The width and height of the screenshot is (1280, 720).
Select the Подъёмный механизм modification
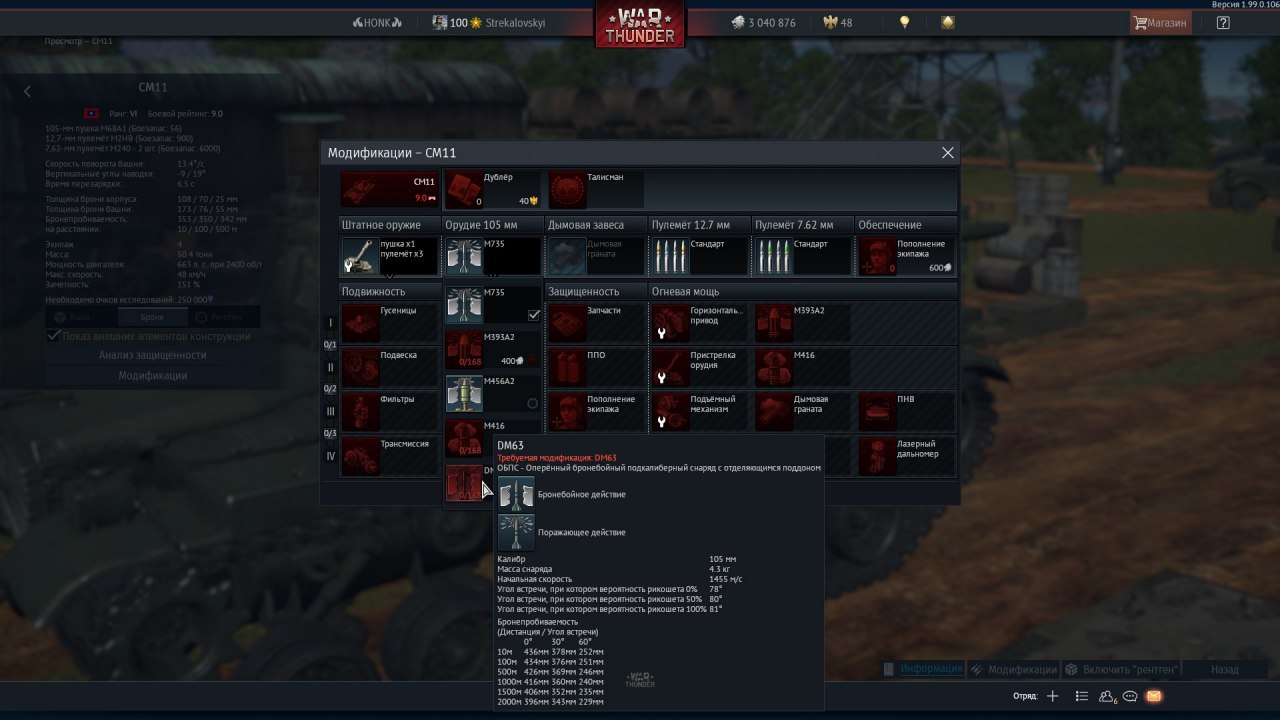point(699,411)
